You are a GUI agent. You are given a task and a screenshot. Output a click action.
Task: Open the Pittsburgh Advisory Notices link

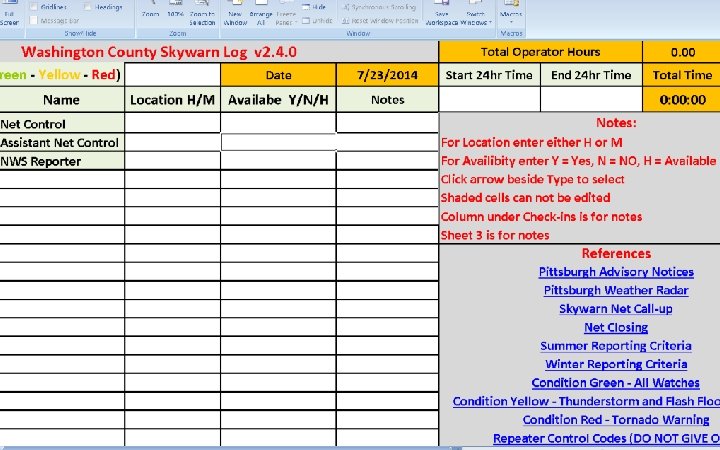[x=616, y=272]
